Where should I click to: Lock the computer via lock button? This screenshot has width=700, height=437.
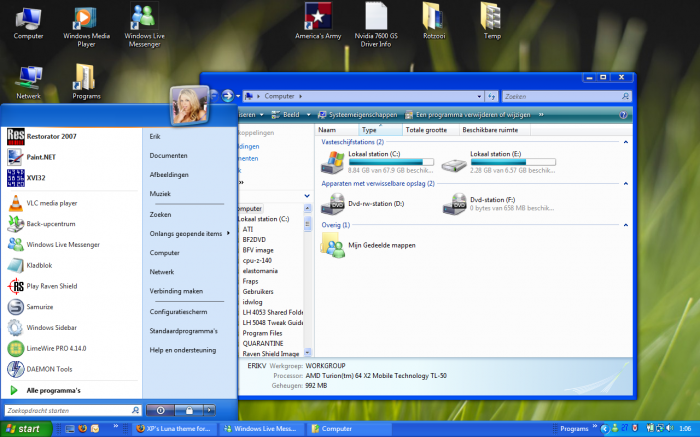[x=189, y=410]
